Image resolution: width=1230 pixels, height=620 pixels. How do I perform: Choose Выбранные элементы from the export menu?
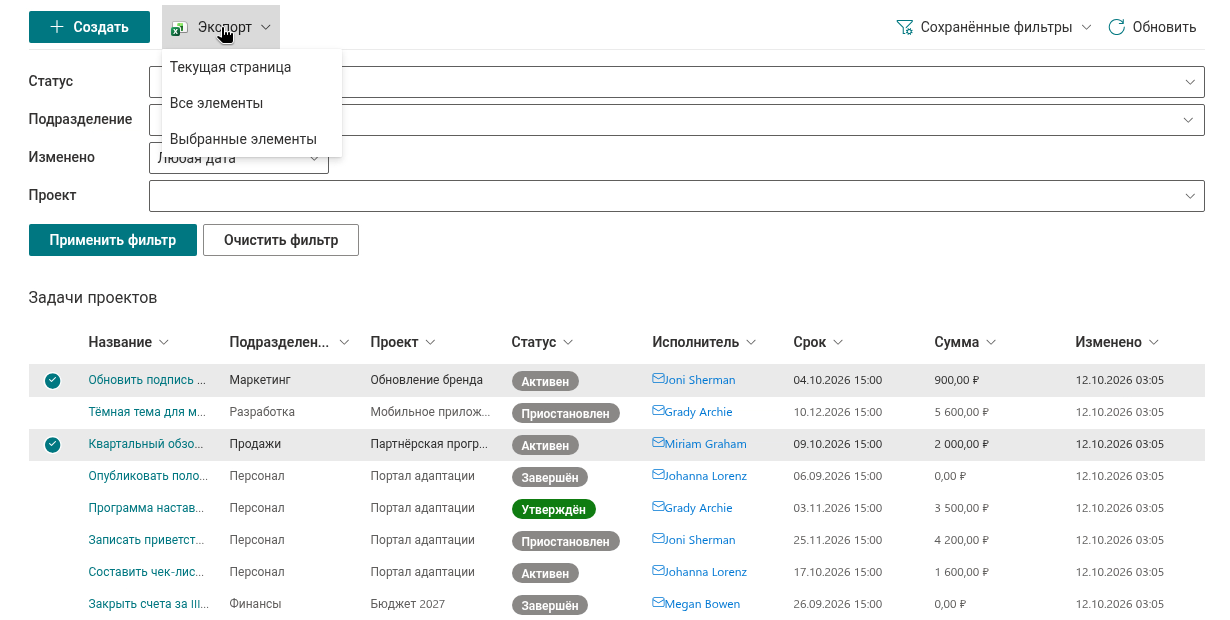(252, 139)
